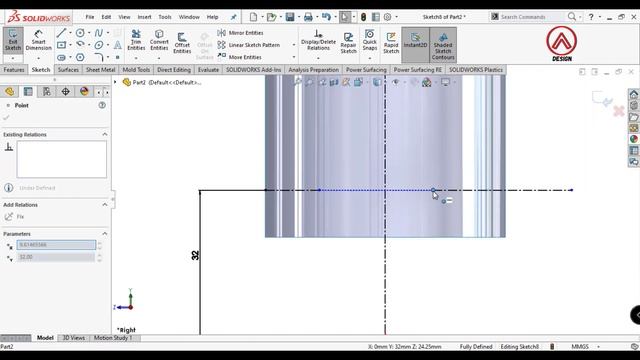Viewport: 640px width, 360px height.
Task: Expand the Line tool dropdown arrow
Action: click(70, 33)
